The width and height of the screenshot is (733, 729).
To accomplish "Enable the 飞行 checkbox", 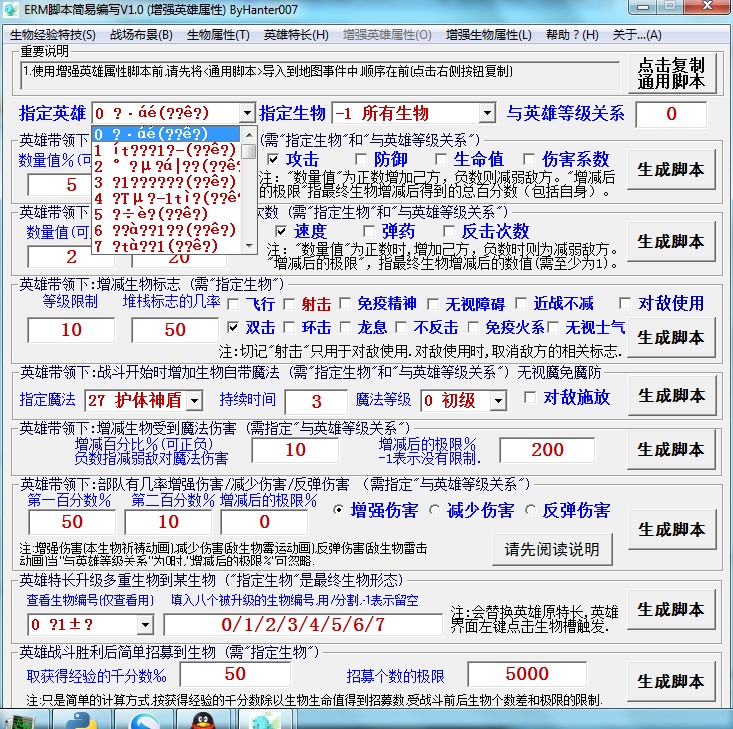I will [x=233, y=304].
